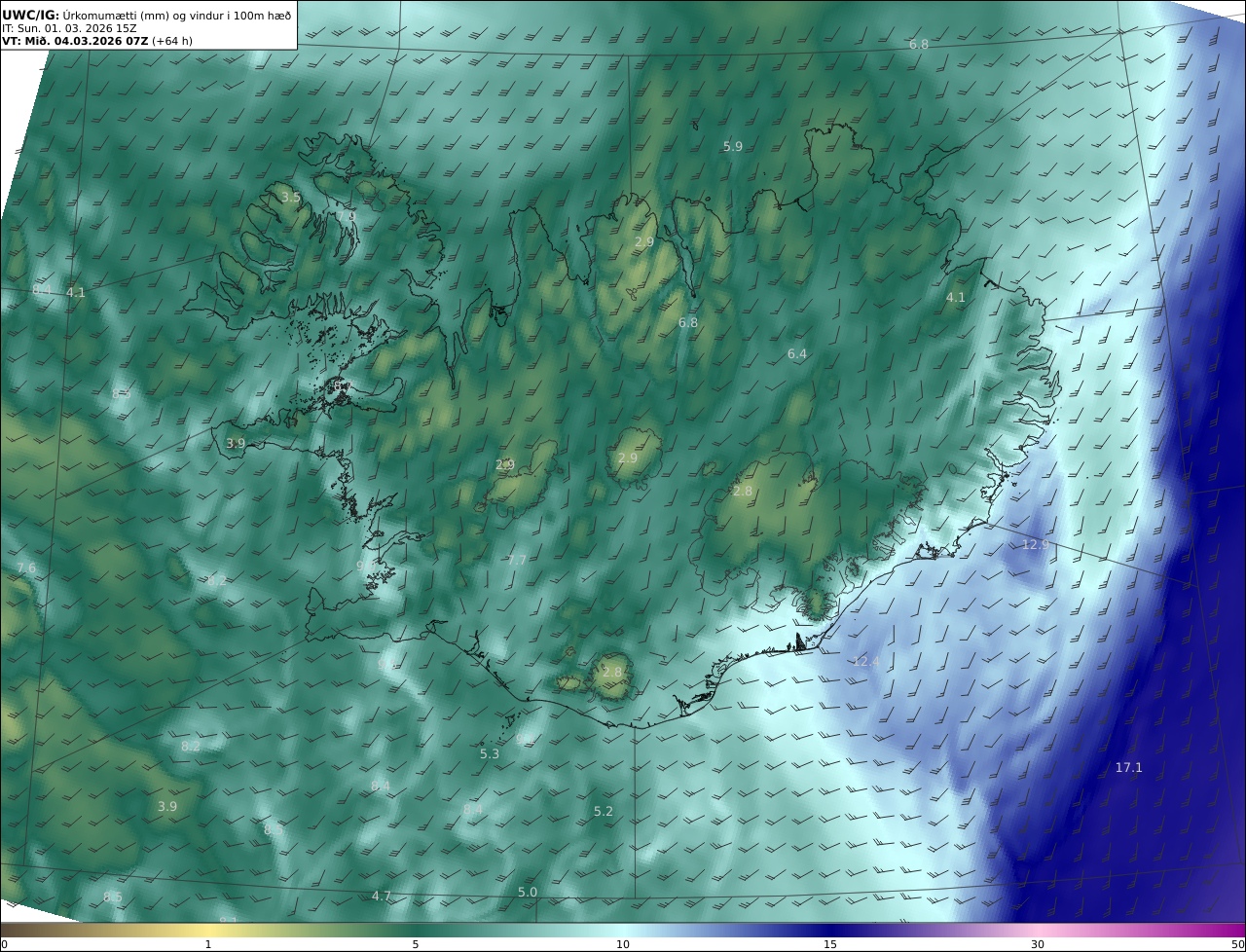
Task: Click the 7.6 value label
Action: click(x=26, y=568)
